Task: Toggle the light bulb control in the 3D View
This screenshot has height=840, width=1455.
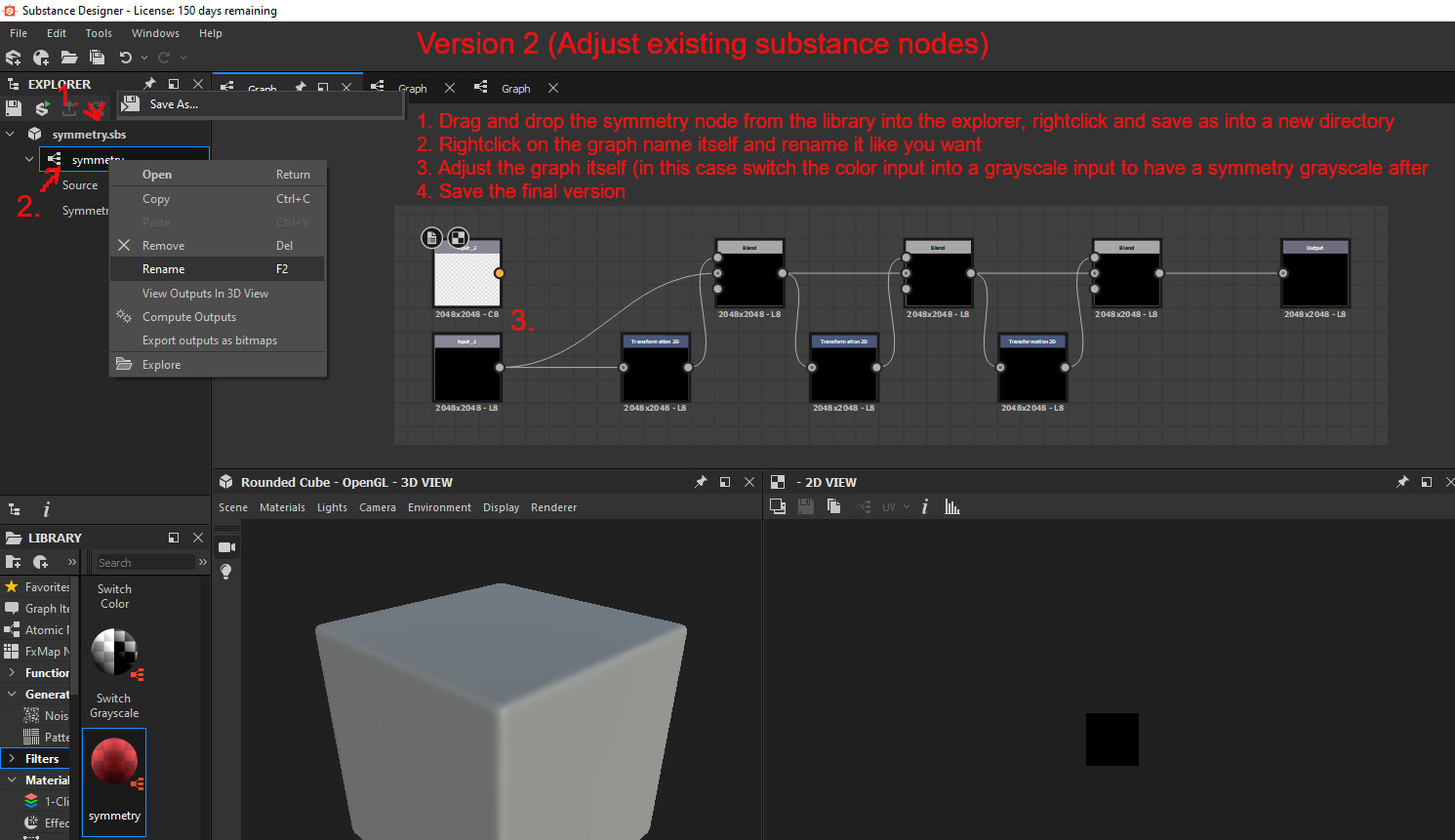Action: (x=225, y=573)
